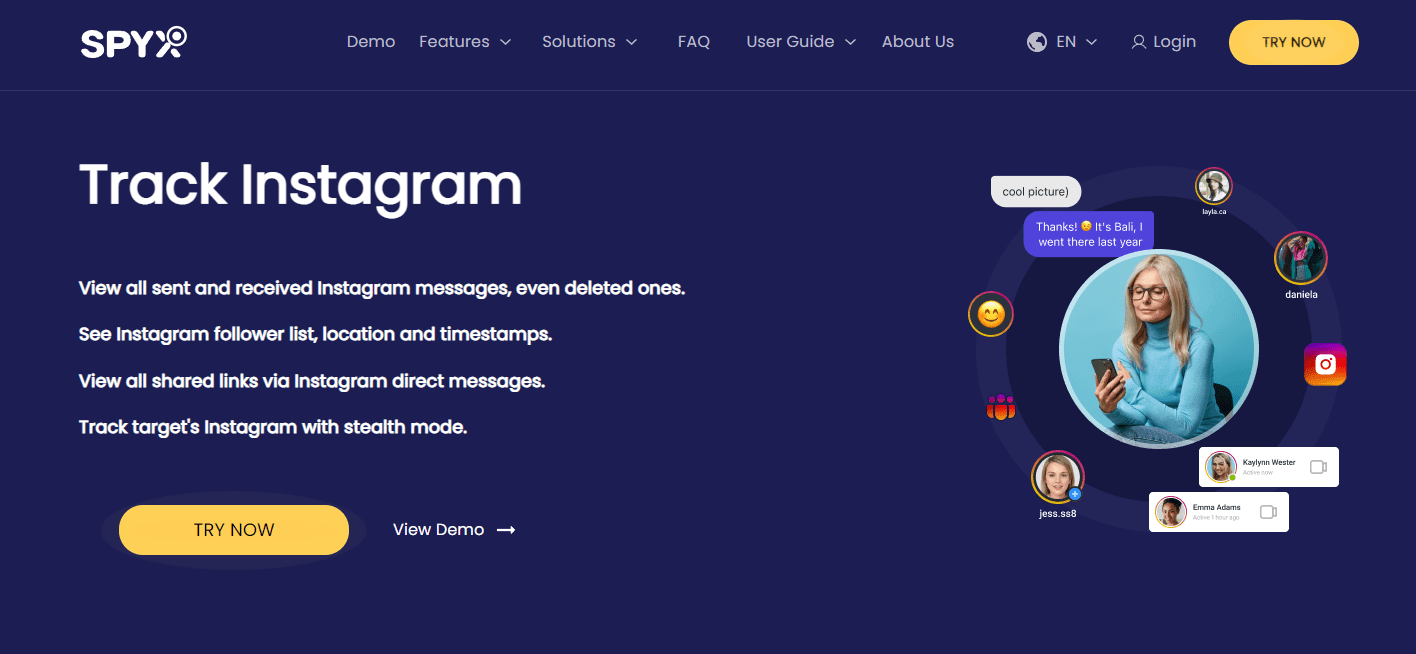Open the About Us page

[x=918, y=42]
